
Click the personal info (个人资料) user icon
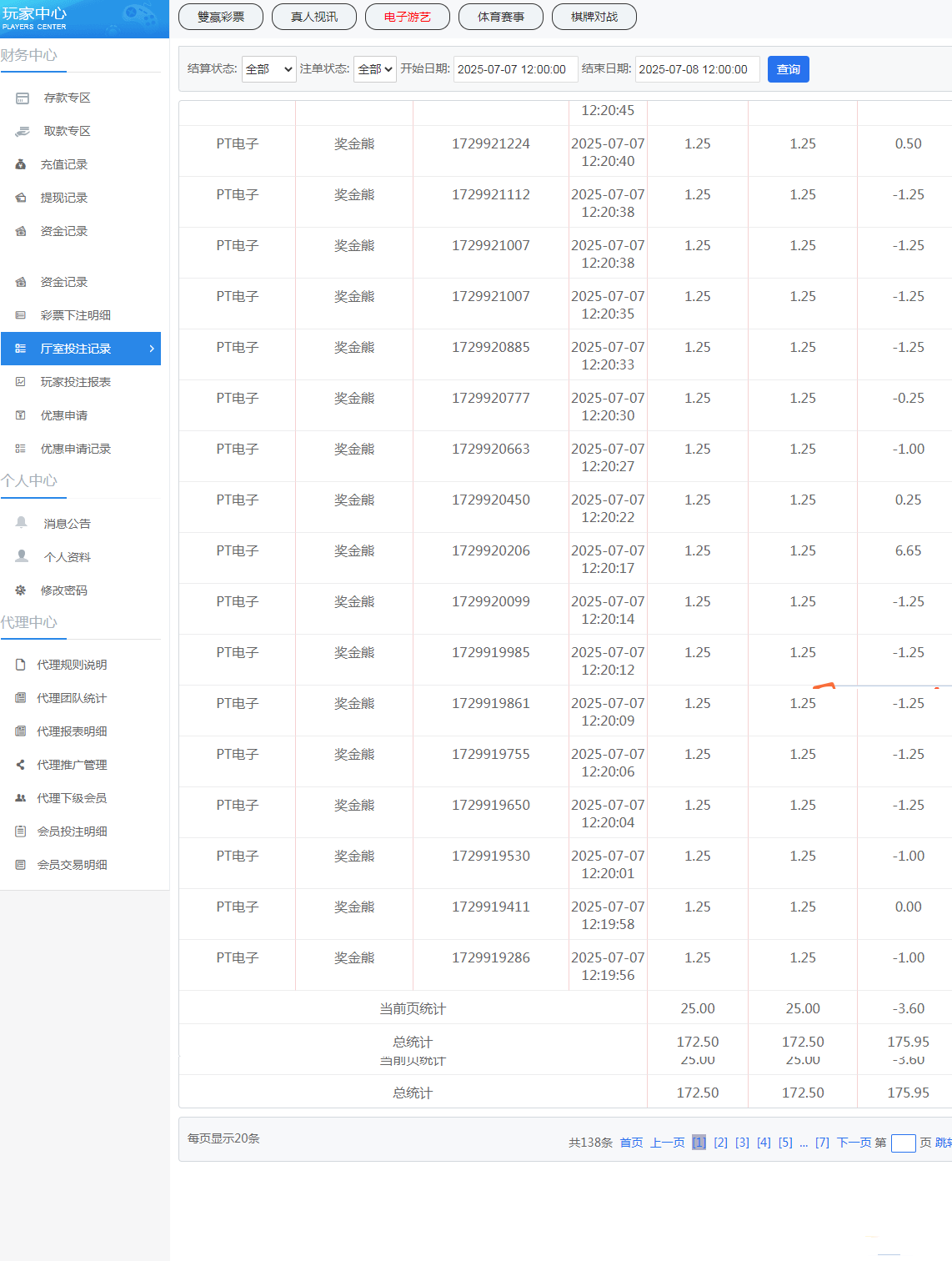[22, 556]
